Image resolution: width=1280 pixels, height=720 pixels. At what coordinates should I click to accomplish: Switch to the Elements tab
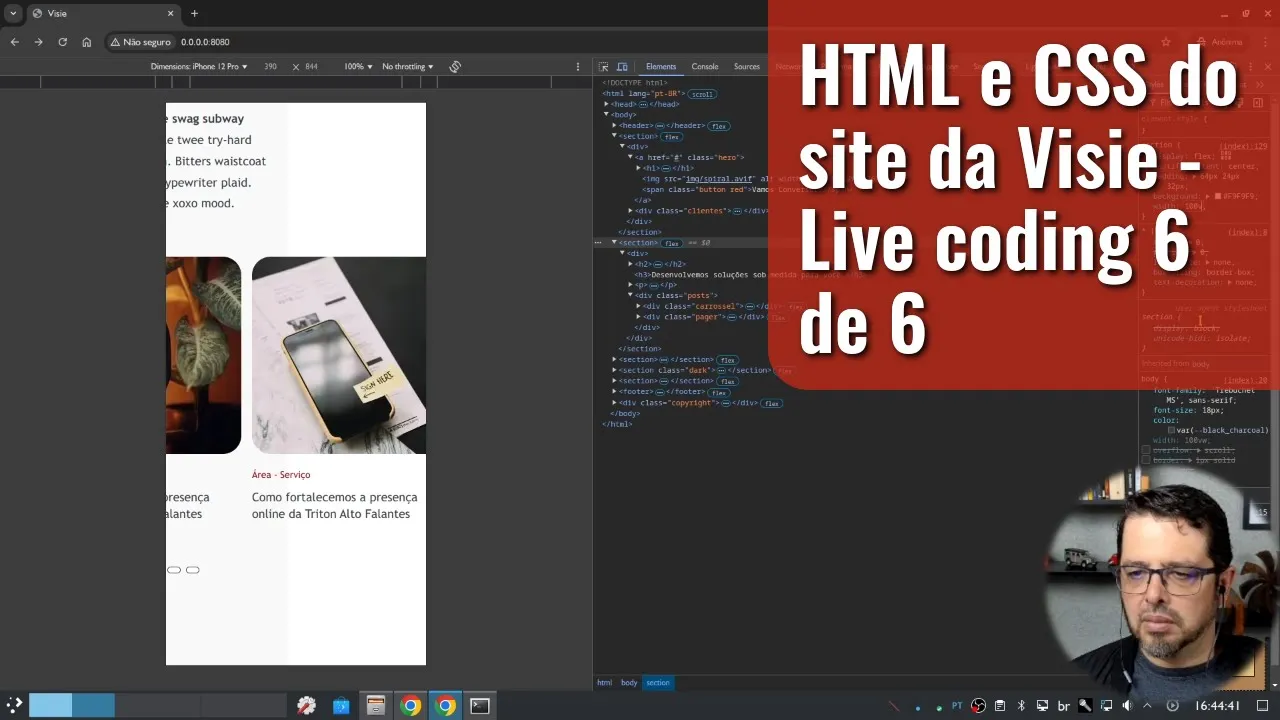tap(661, 67)
